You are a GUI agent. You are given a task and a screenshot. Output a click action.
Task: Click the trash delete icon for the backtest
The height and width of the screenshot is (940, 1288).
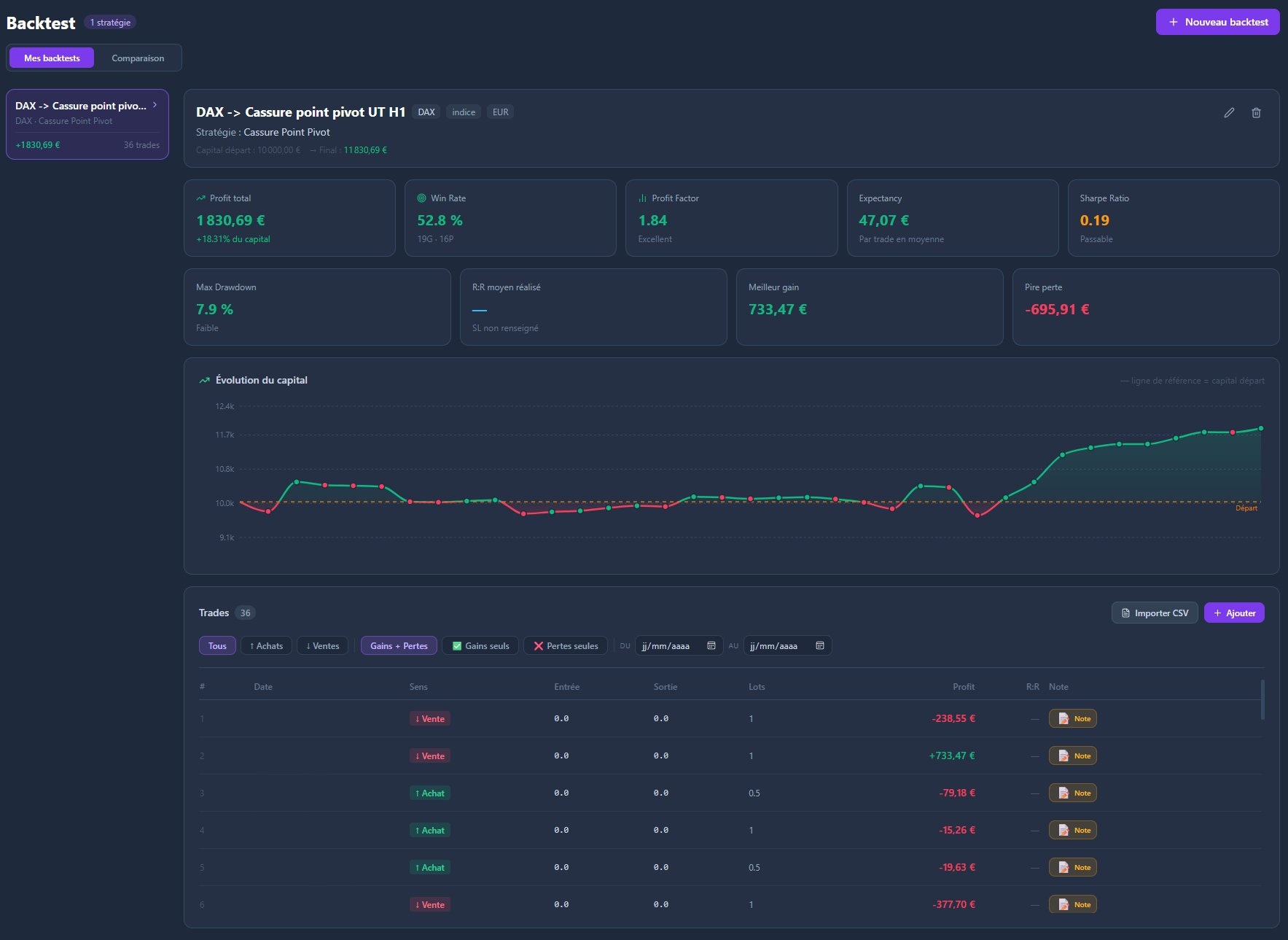pyautogui.click(x=1256, y=112)
